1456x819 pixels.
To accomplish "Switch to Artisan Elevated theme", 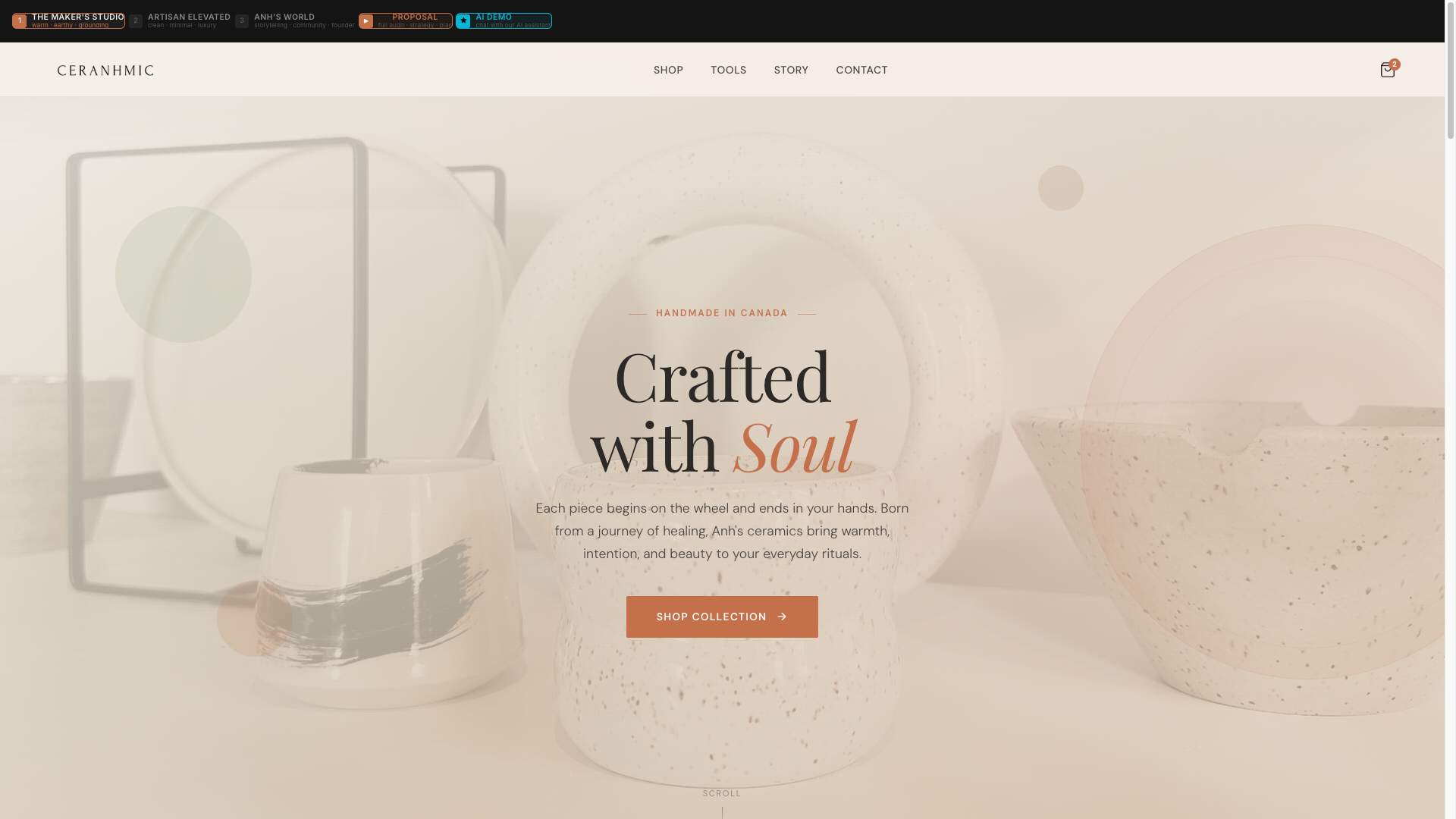I will (x=180, y=21).
